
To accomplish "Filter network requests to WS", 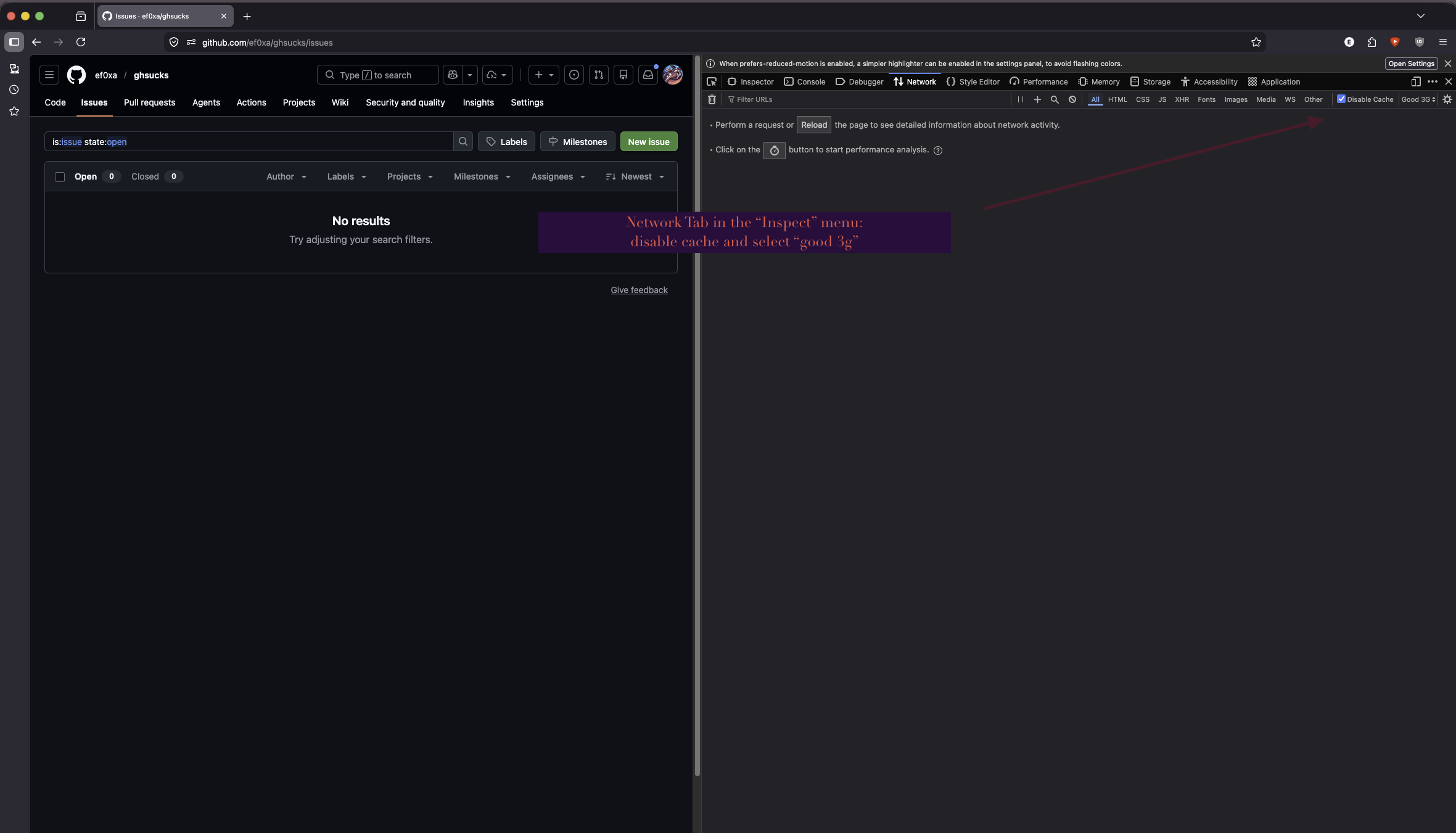I will [1290, 99].
